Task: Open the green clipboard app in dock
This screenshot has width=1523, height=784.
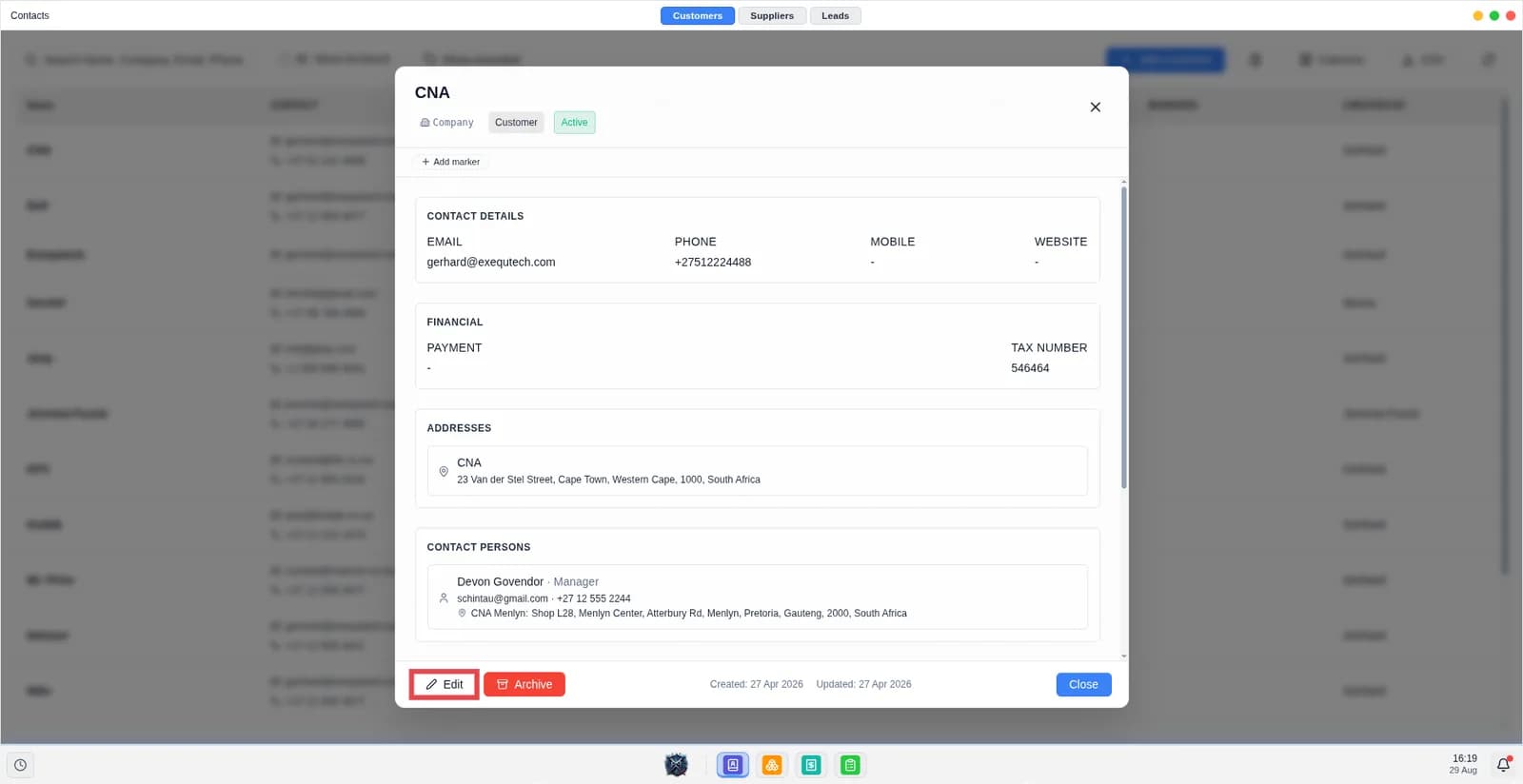Action: pyautogui.click(x=850, y=765)
